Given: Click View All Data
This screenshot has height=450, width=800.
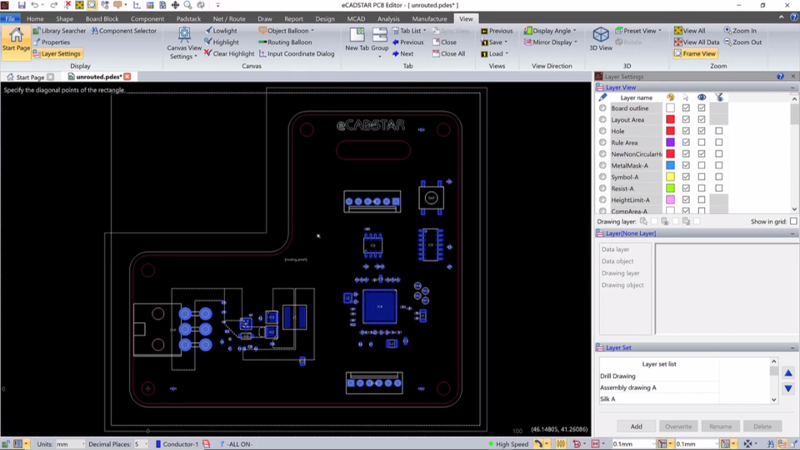Looking at the screenshot, I should 696,42.
